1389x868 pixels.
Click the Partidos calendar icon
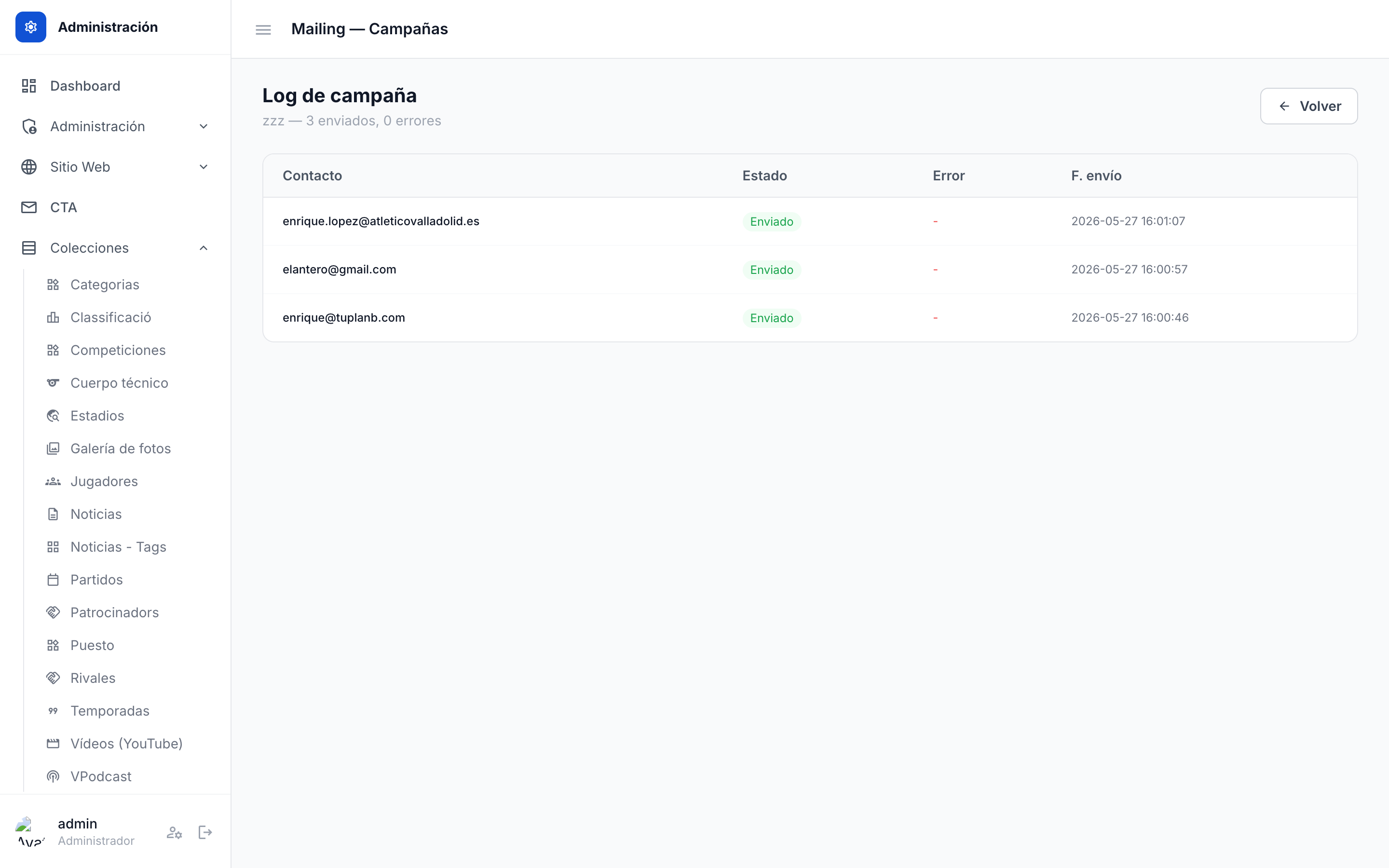53,580
